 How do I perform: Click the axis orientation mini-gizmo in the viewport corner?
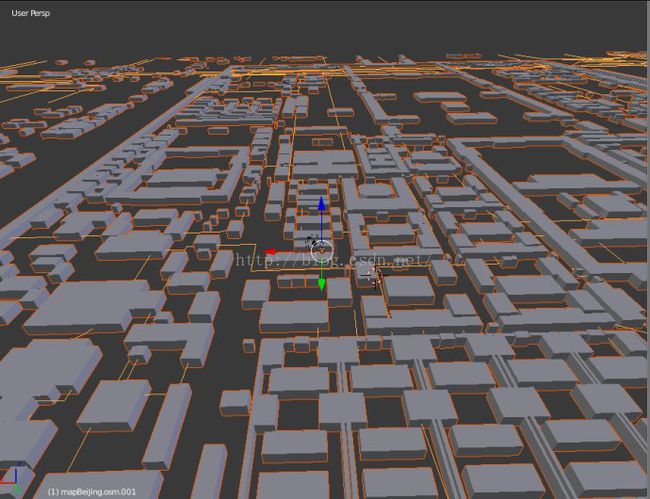(11, 480)
